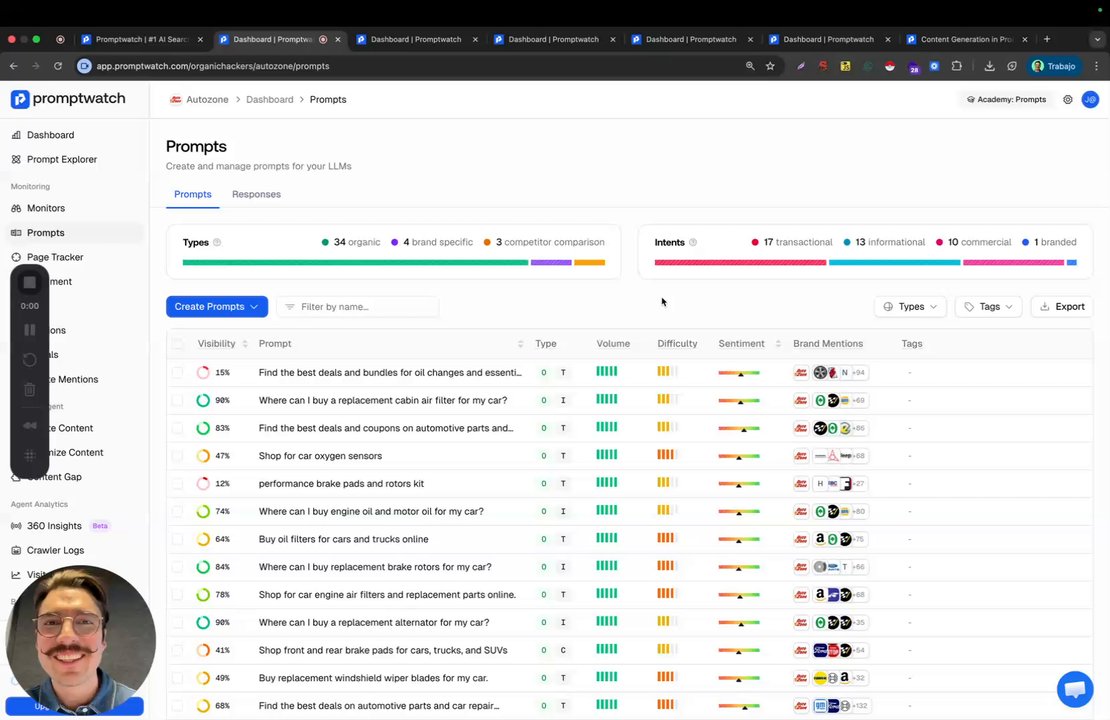Open browser zoom magnifier icon
This screenshot has height=720, width=1110.
tap(750, 66)
